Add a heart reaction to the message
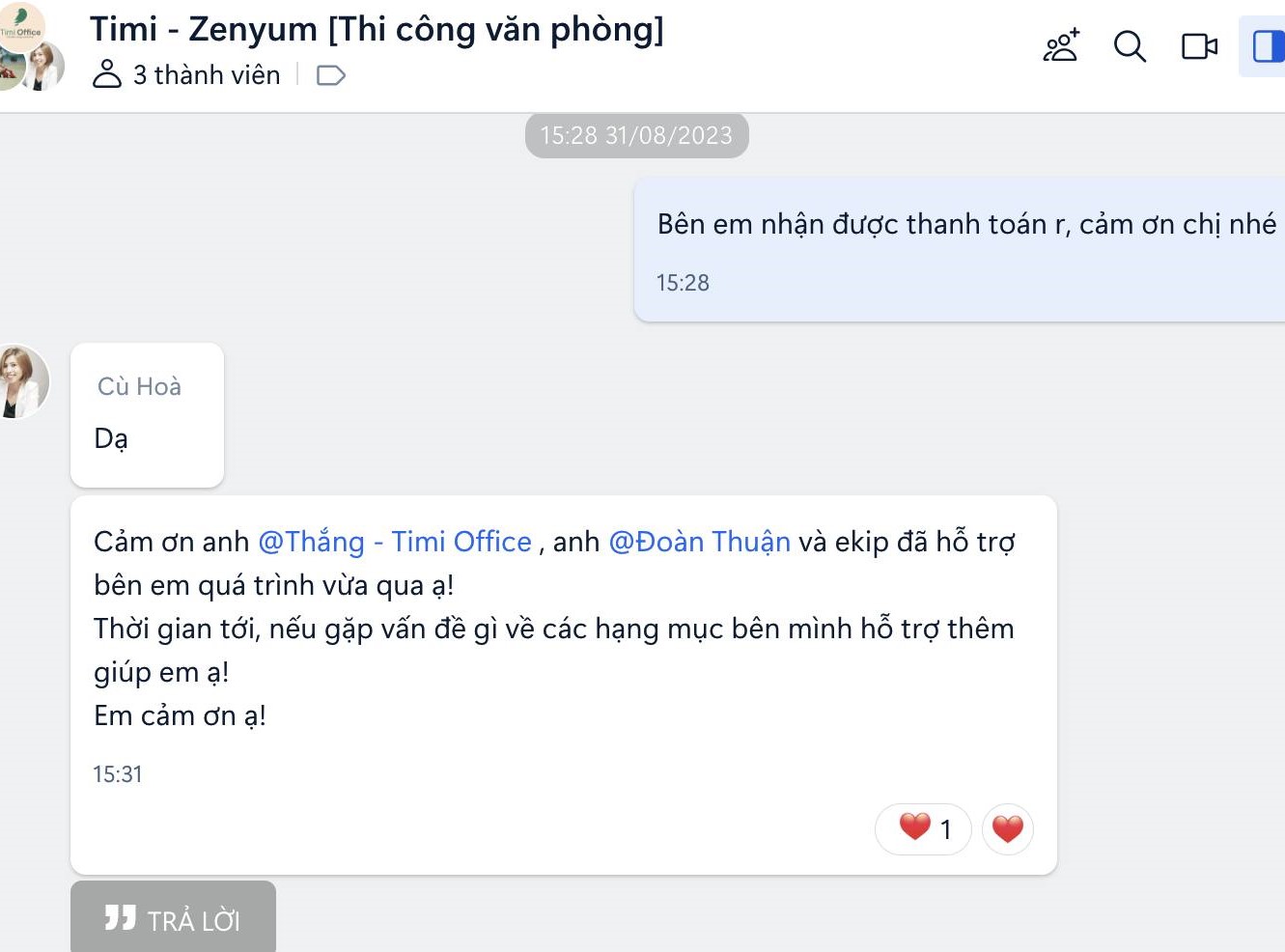The height and width of the screenshot is (952, 1285). coord(1008,828)
